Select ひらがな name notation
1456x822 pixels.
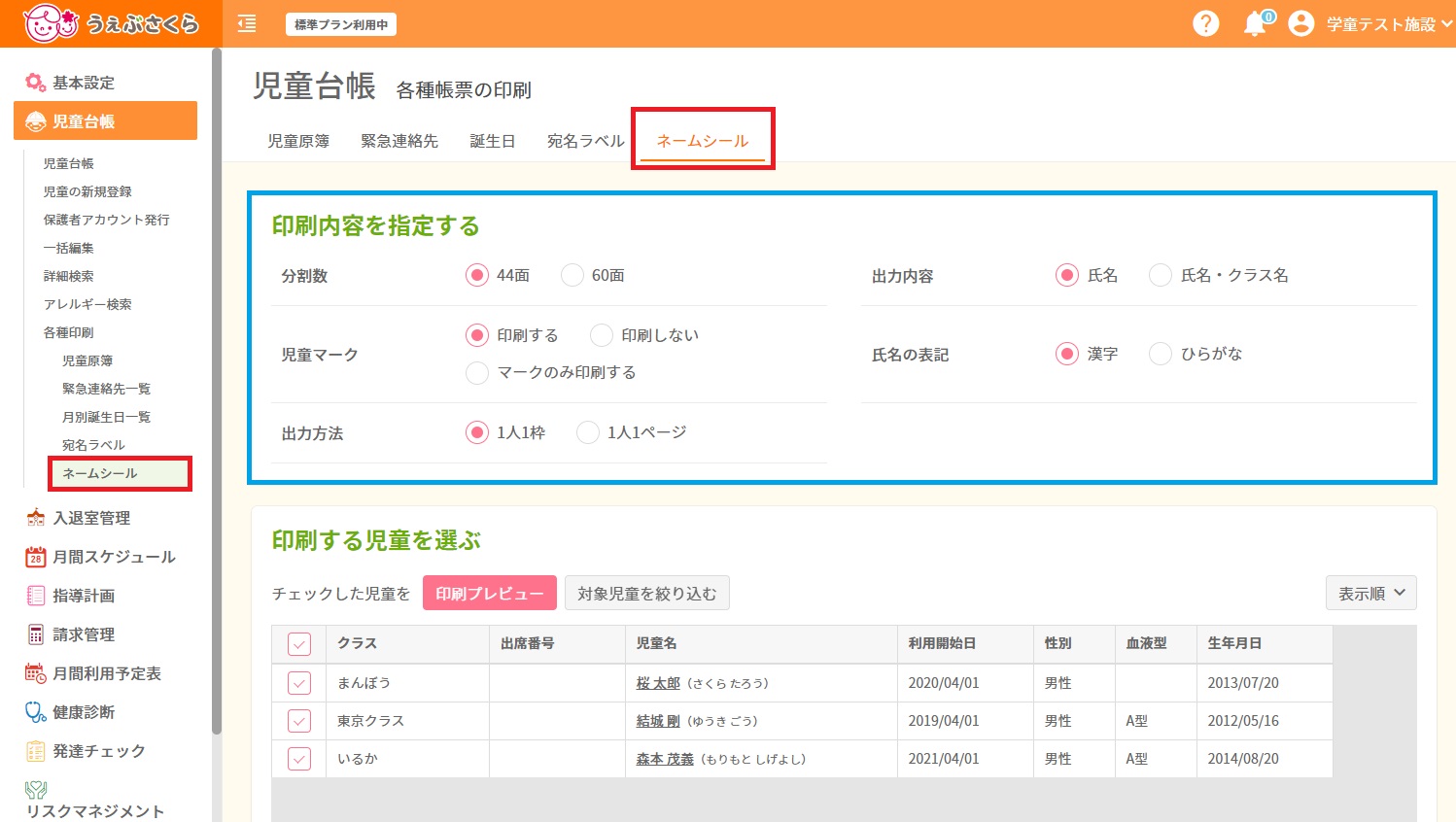click(x=1161, y=354)
